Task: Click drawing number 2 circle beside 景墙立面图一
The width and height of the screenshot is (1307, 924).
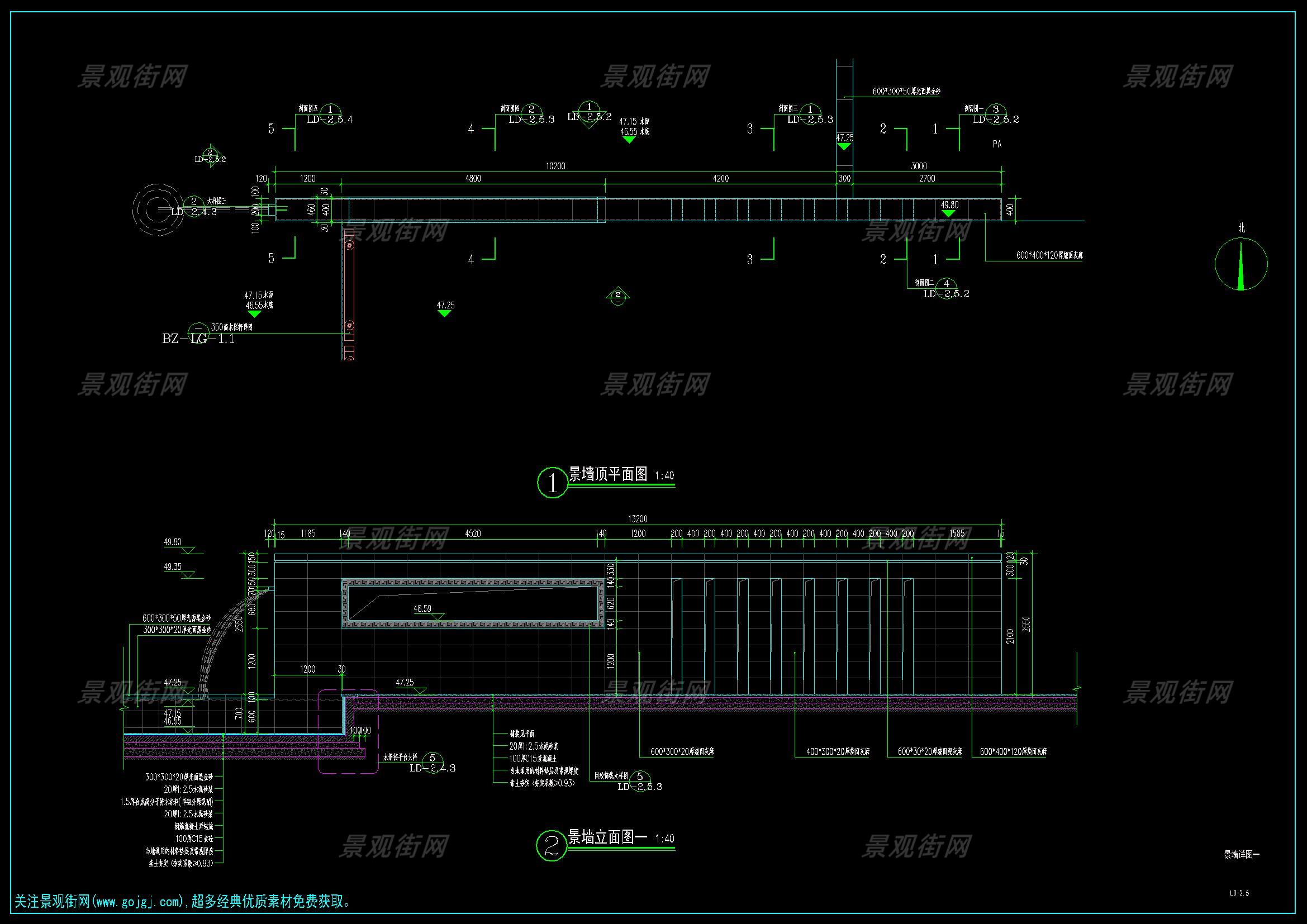Action: 552,845
